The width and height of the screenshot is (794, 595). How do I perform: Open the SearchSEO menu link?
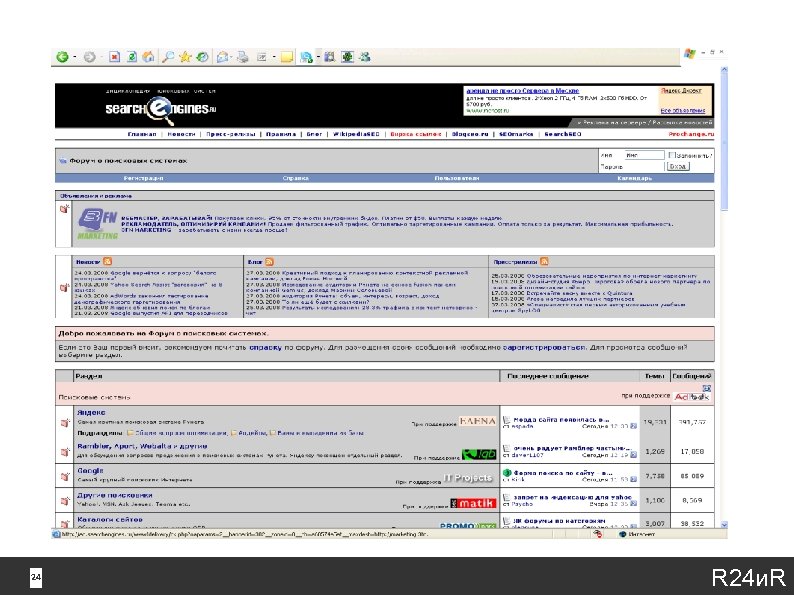point(563,134)
